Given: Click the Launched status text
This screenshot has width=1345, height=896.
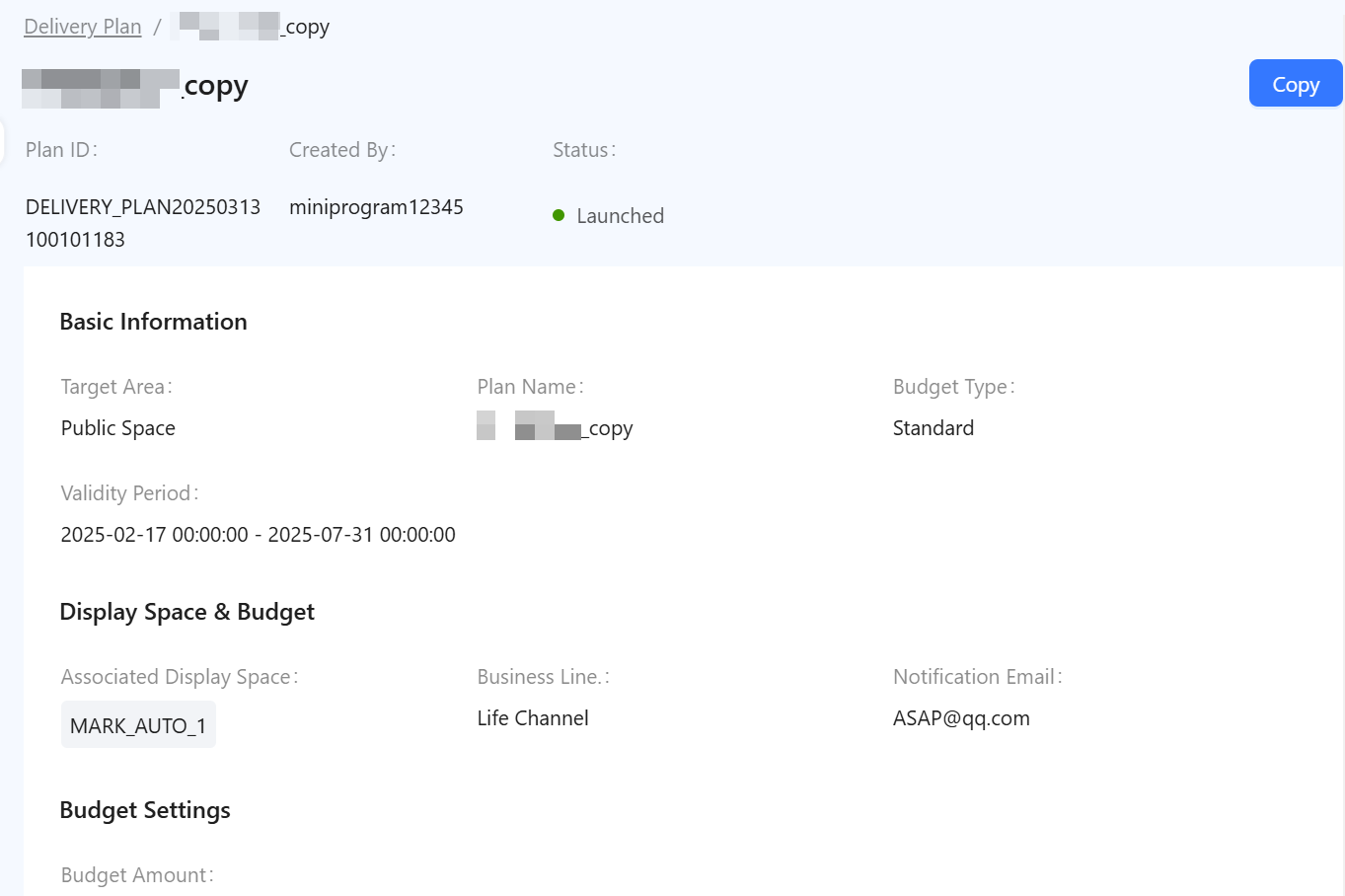Looking at the screenshot, I should [x=620, y=216].
